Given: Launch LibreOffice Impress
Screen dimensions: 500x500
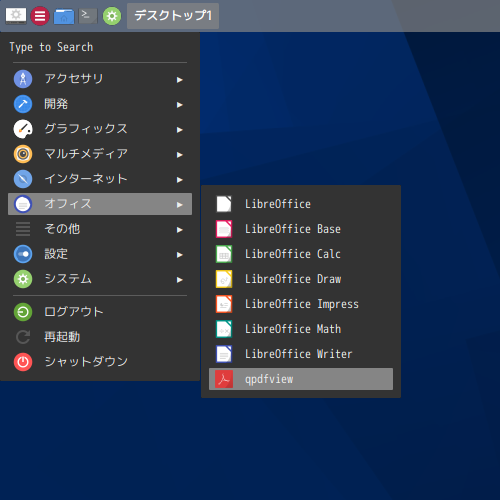Looking at the screenshot, I should 301,304.
